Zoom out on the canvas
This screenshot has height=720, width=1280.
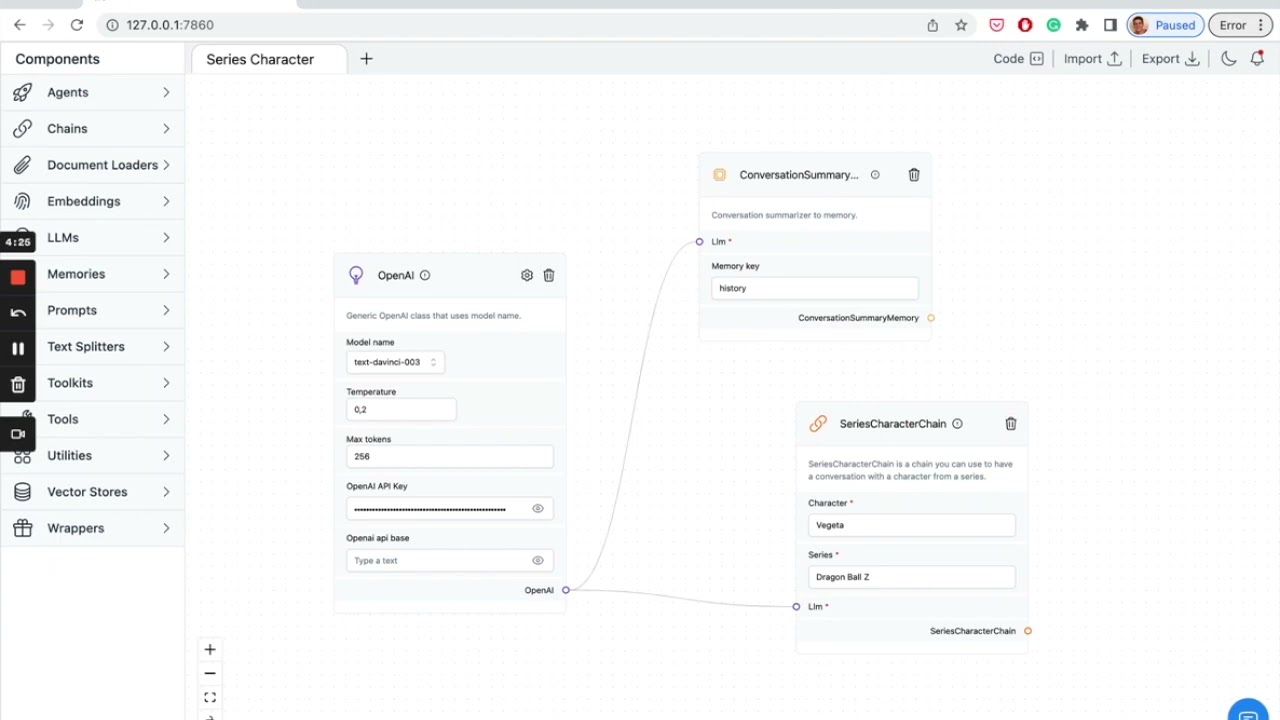[210, 673]
